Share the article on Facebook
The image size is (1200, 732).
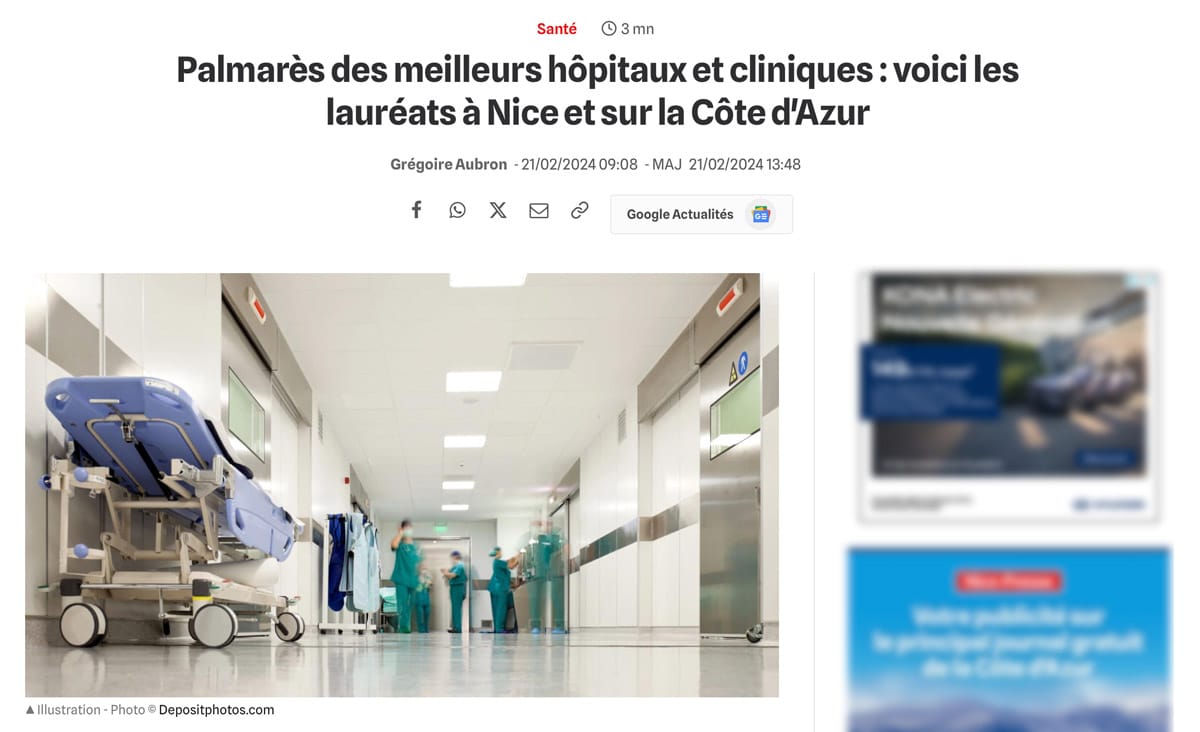click(x=417, y=210)
